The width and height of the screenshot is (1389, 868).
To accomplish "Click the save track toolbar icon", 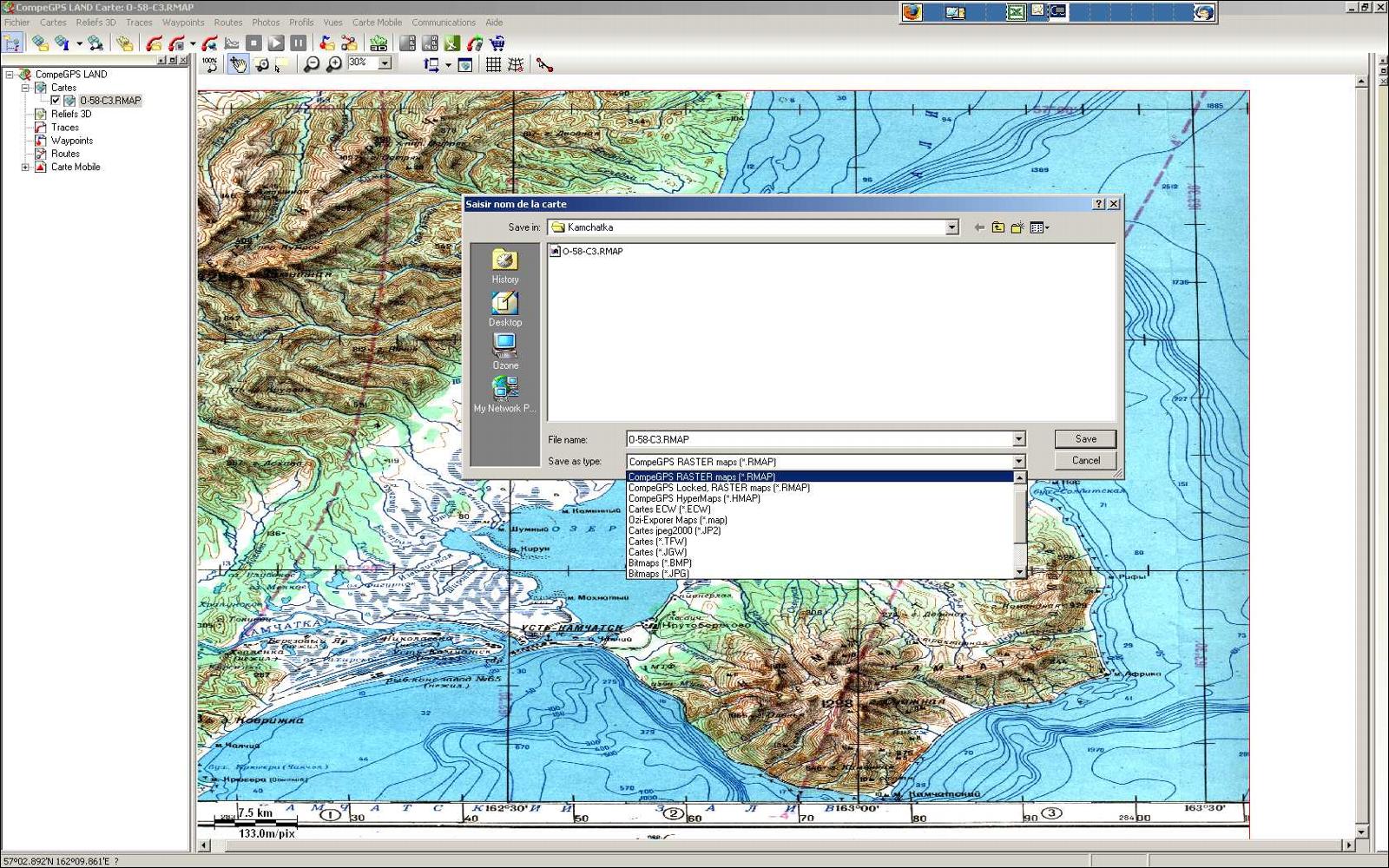I will [x=176, y=43].
